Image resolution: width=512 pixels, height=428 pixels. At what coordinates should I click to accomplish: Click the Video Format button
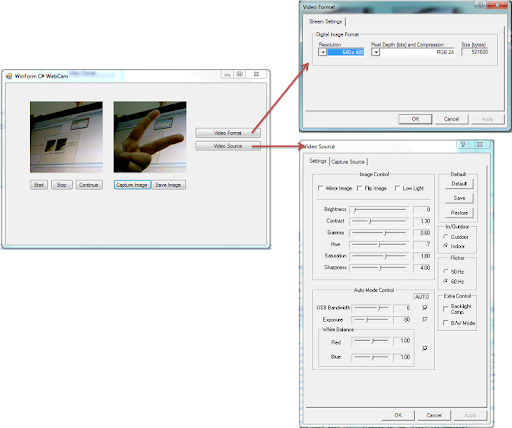[x=228, y=133]
